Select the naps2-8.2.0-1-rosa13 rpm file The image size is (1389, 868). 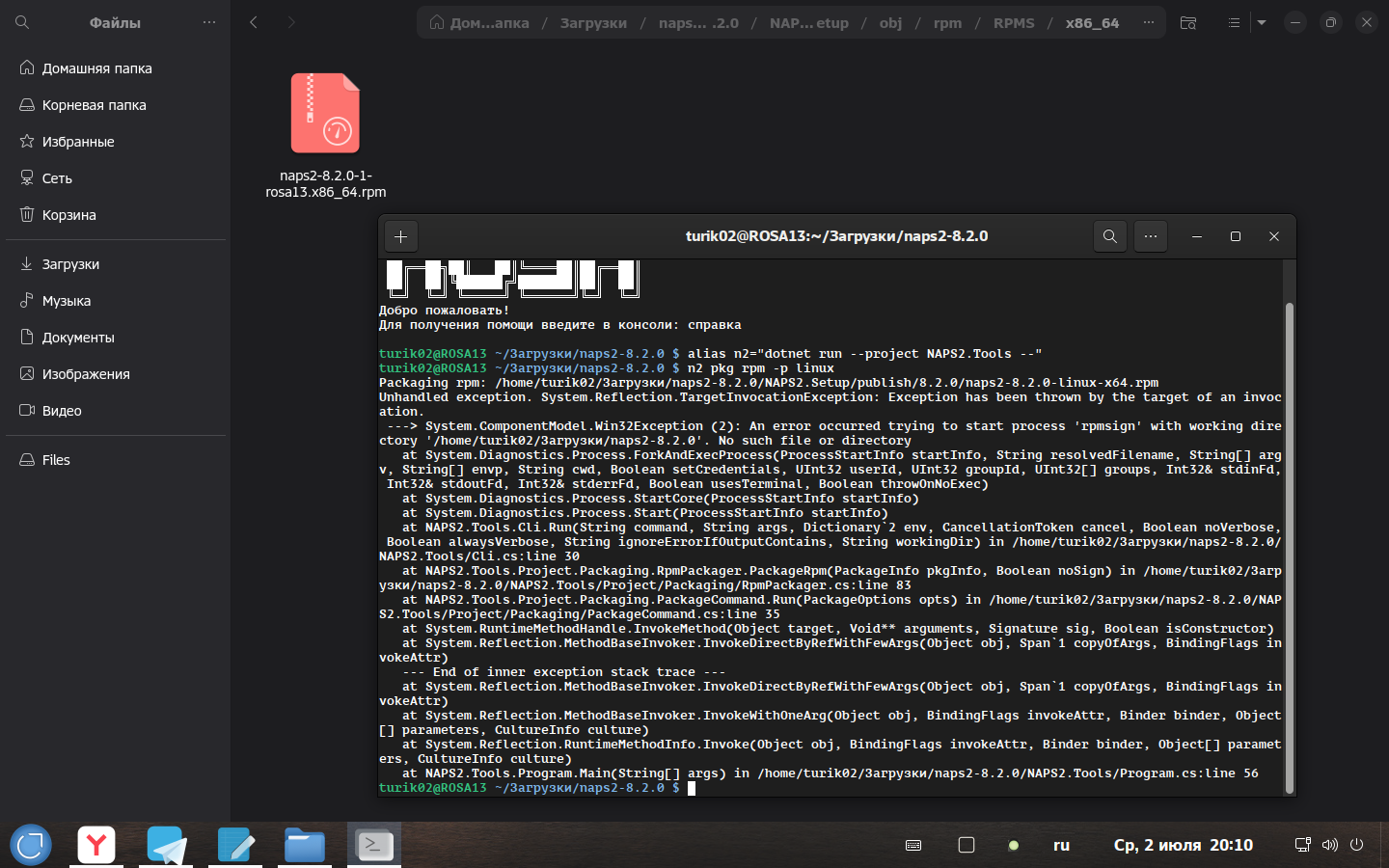[326, 135]
